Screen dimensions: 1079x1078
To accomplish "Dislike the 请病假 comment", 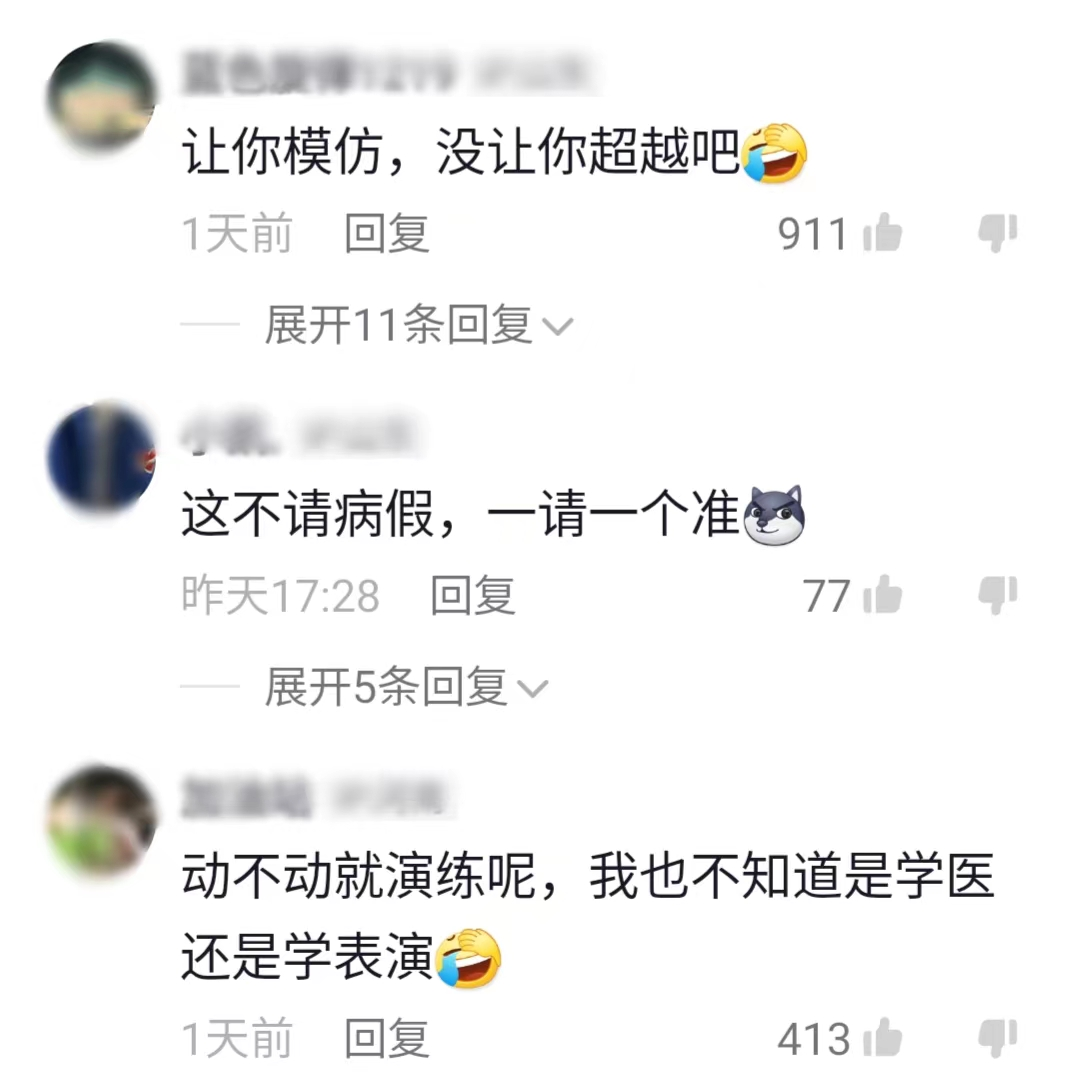I will [x=998, y=595].
